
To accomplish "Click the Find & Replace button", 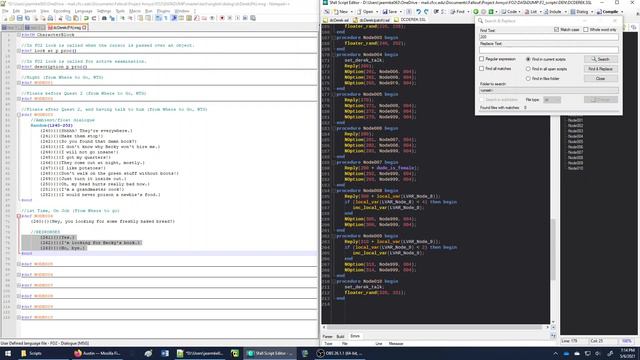I will tap(600, 69).
